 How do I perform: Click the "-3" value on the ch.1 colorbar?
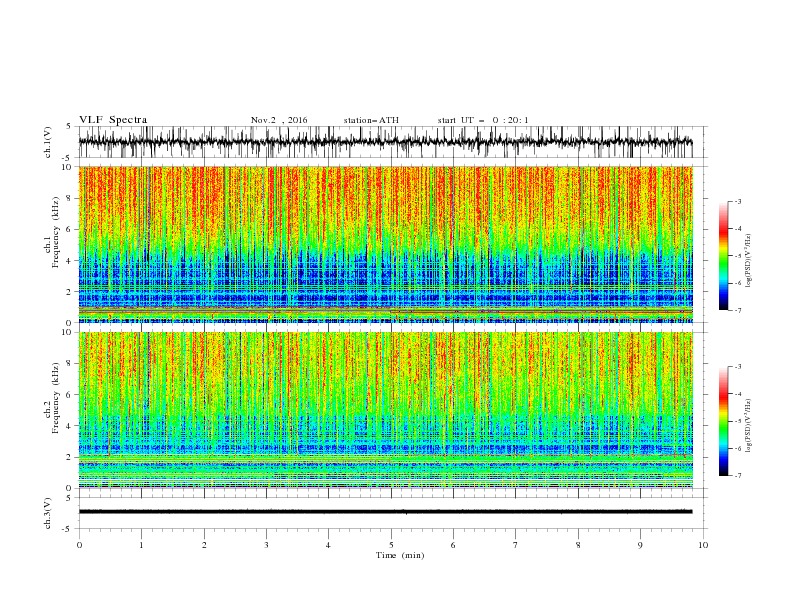[737, 201]
